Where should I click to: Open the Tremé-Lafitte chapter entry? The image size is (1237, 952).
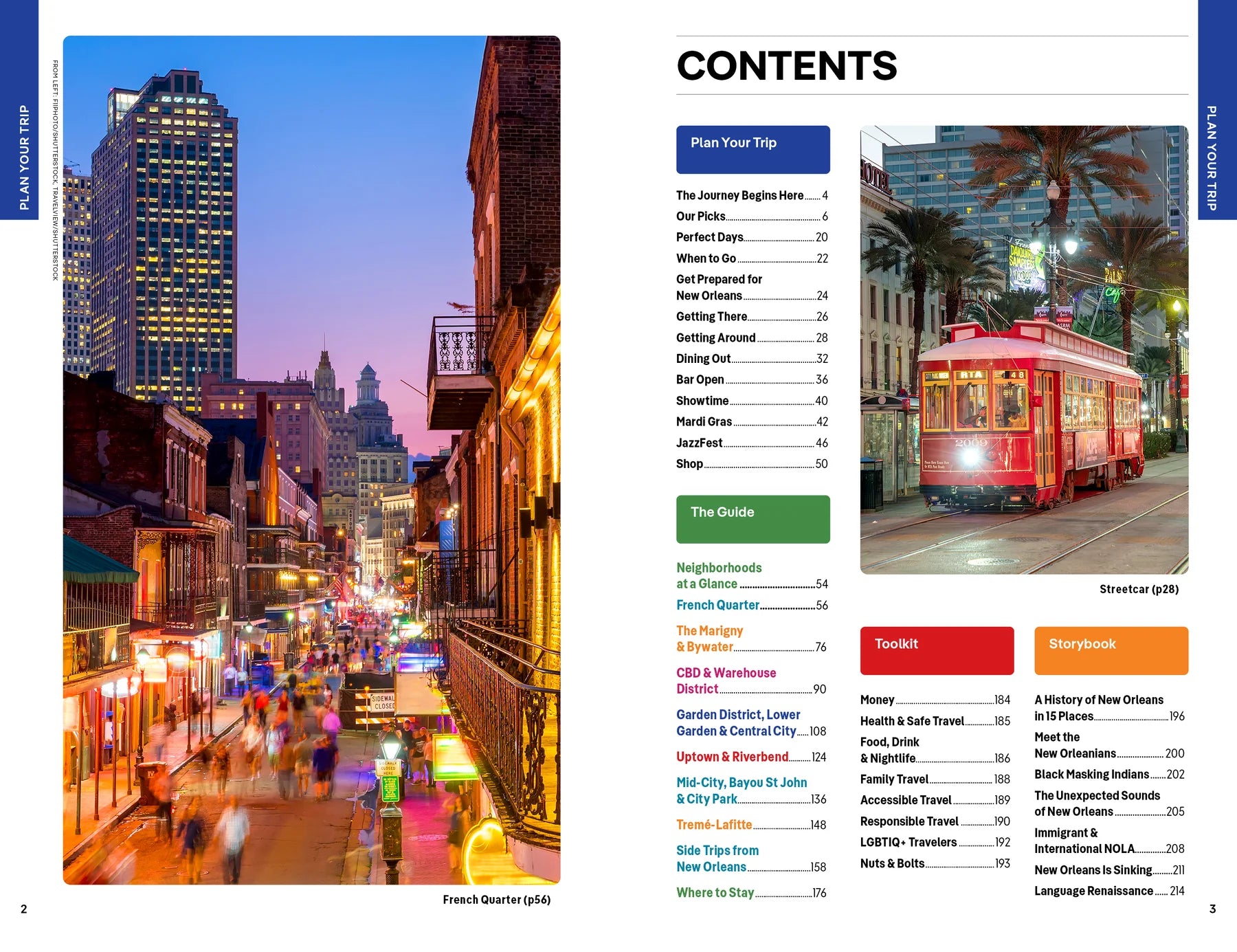point(713,824)
